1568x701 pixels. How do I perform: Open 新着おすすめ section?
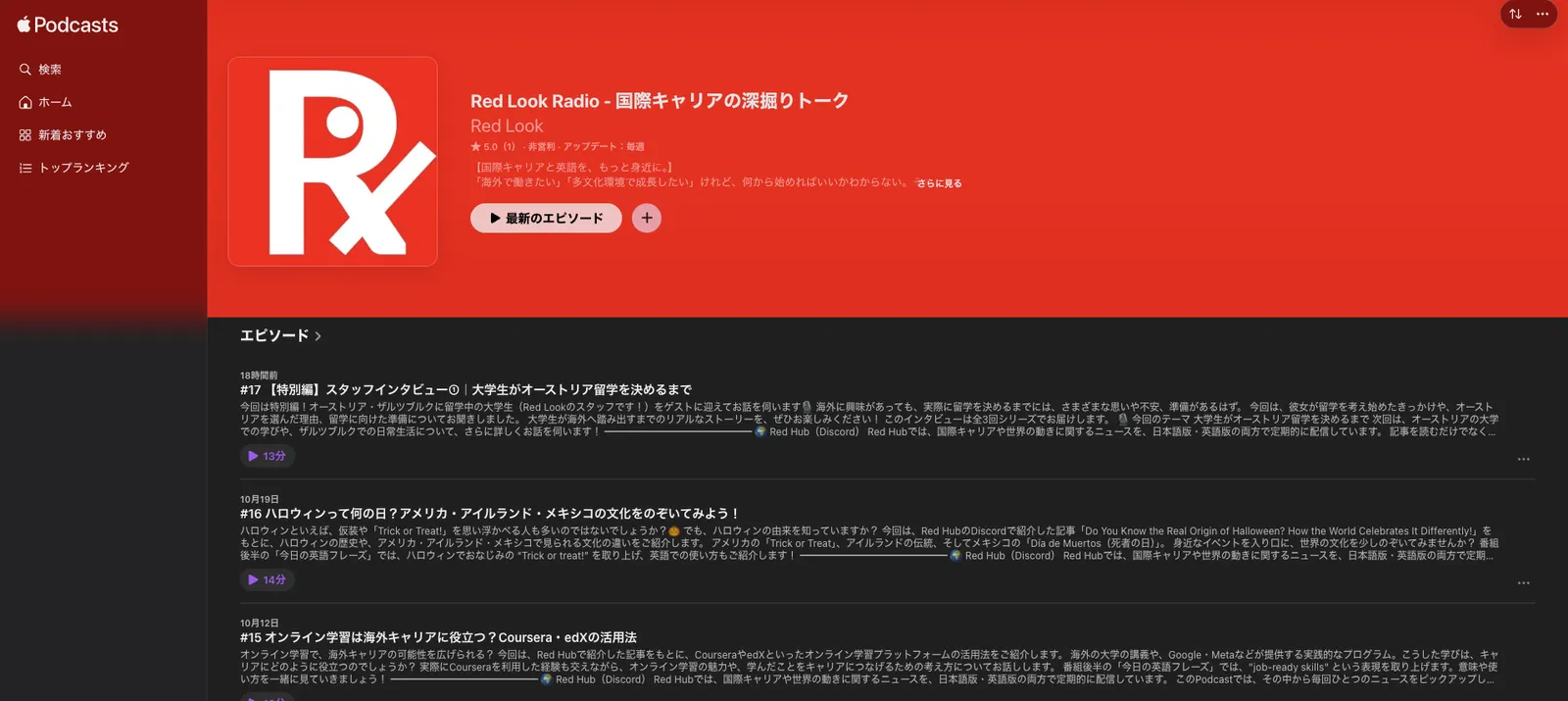point(73,135)
